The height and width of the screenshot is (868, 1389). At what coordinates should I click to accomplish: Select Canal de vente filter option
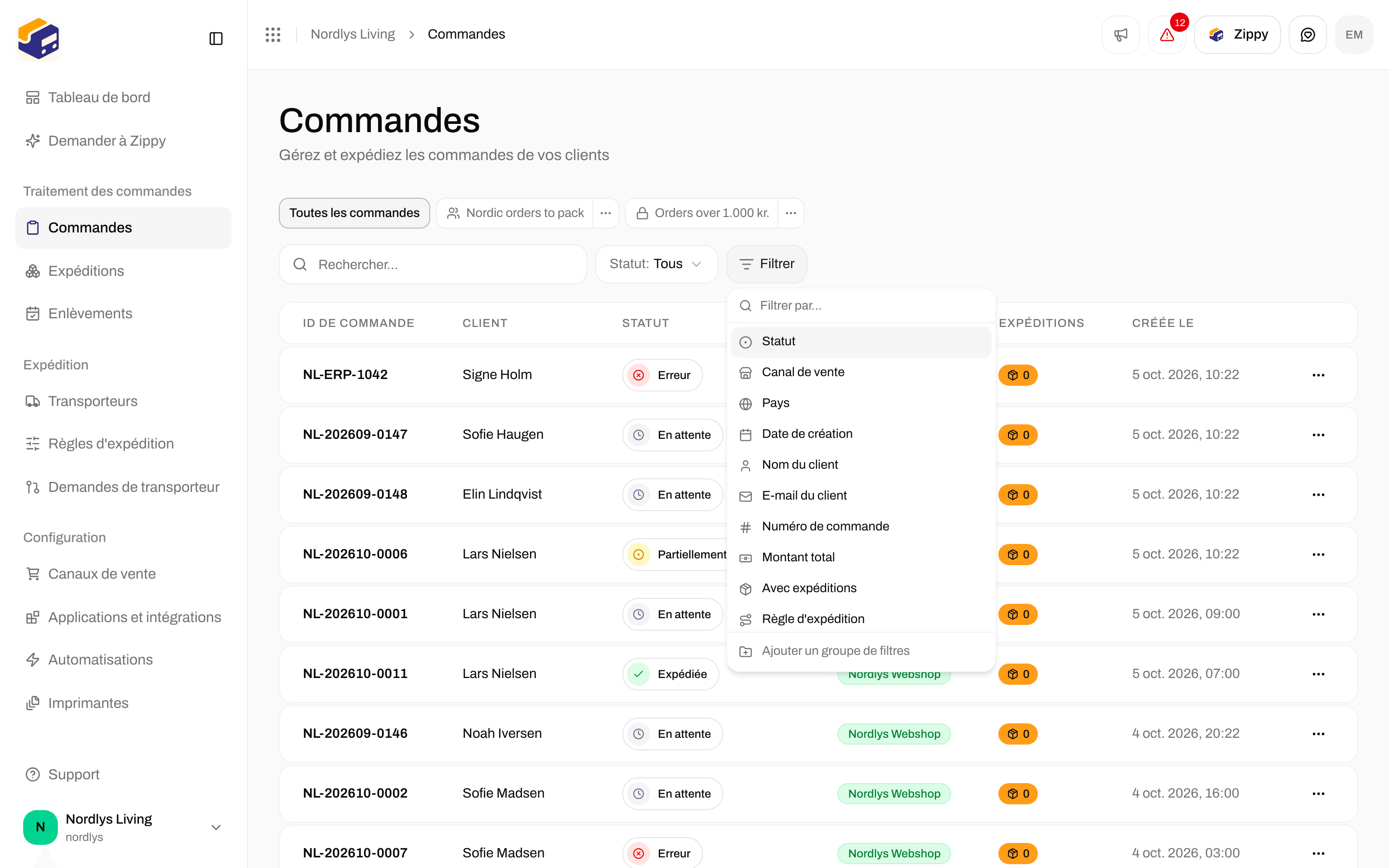tap(861, 373)
